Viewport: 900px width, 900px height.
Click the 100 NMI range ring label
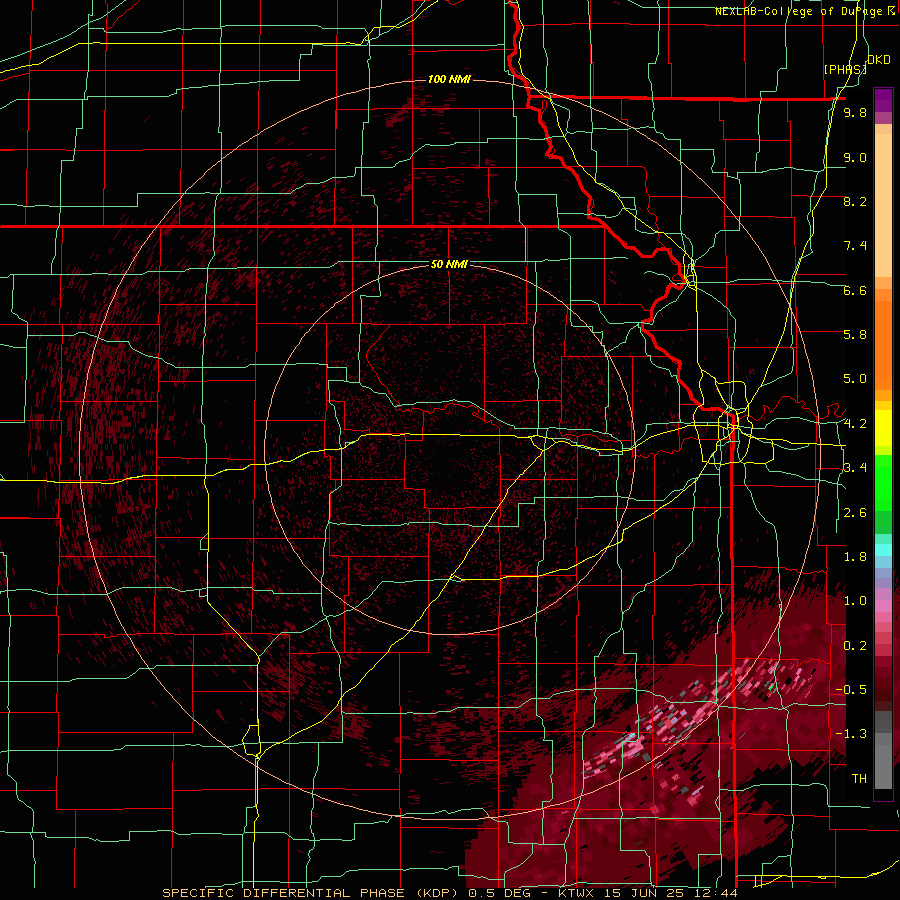click(x=449, y=79)
